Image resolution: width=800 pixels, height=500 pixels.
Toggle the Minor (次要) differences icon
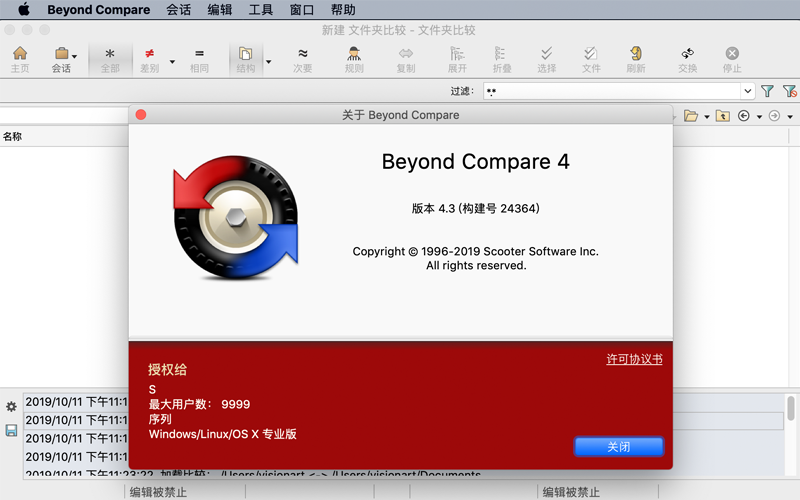coord(303,59)
